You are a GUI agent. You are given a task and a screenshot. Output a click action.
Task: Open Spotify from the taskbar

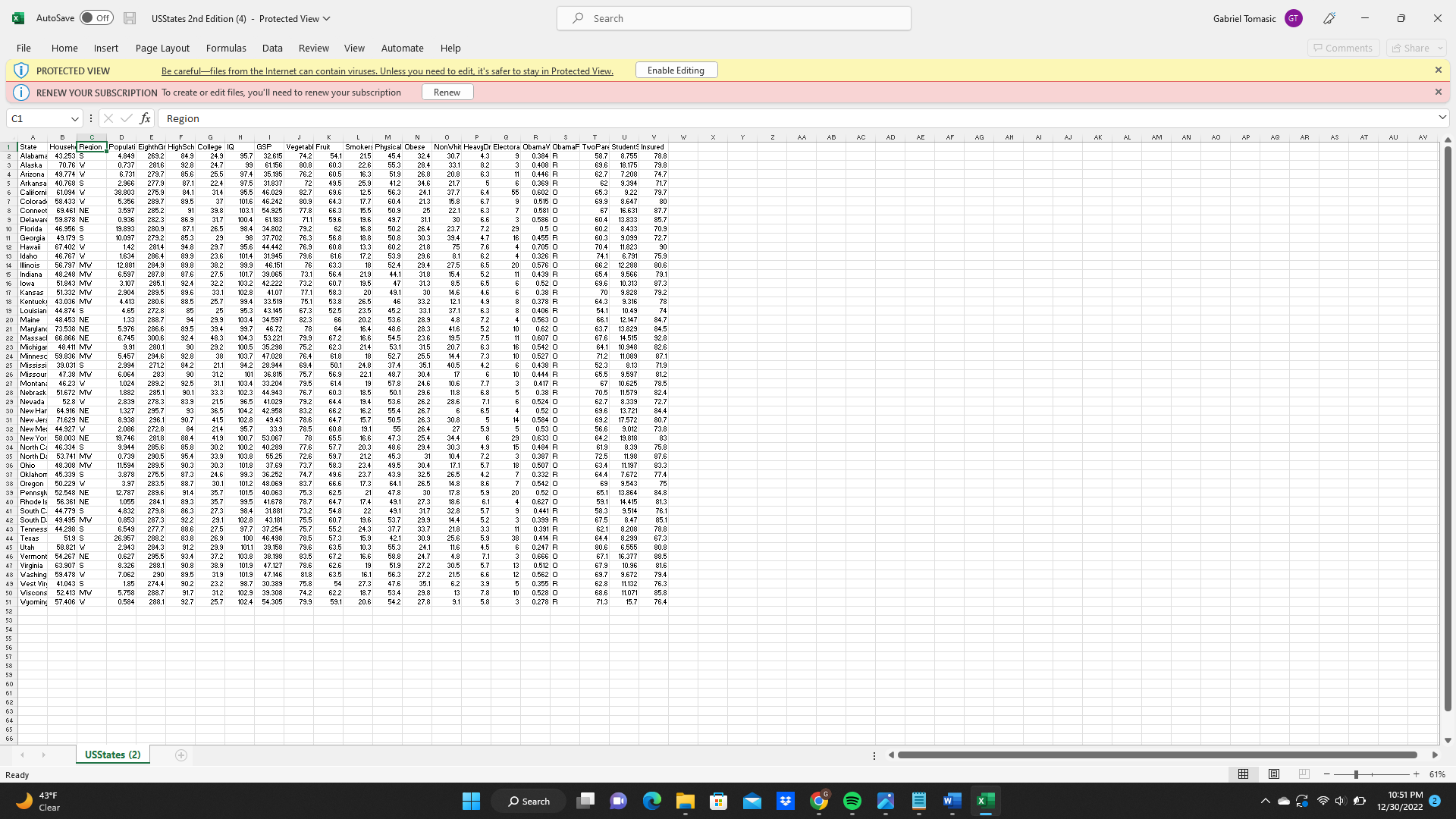point(853,801)
